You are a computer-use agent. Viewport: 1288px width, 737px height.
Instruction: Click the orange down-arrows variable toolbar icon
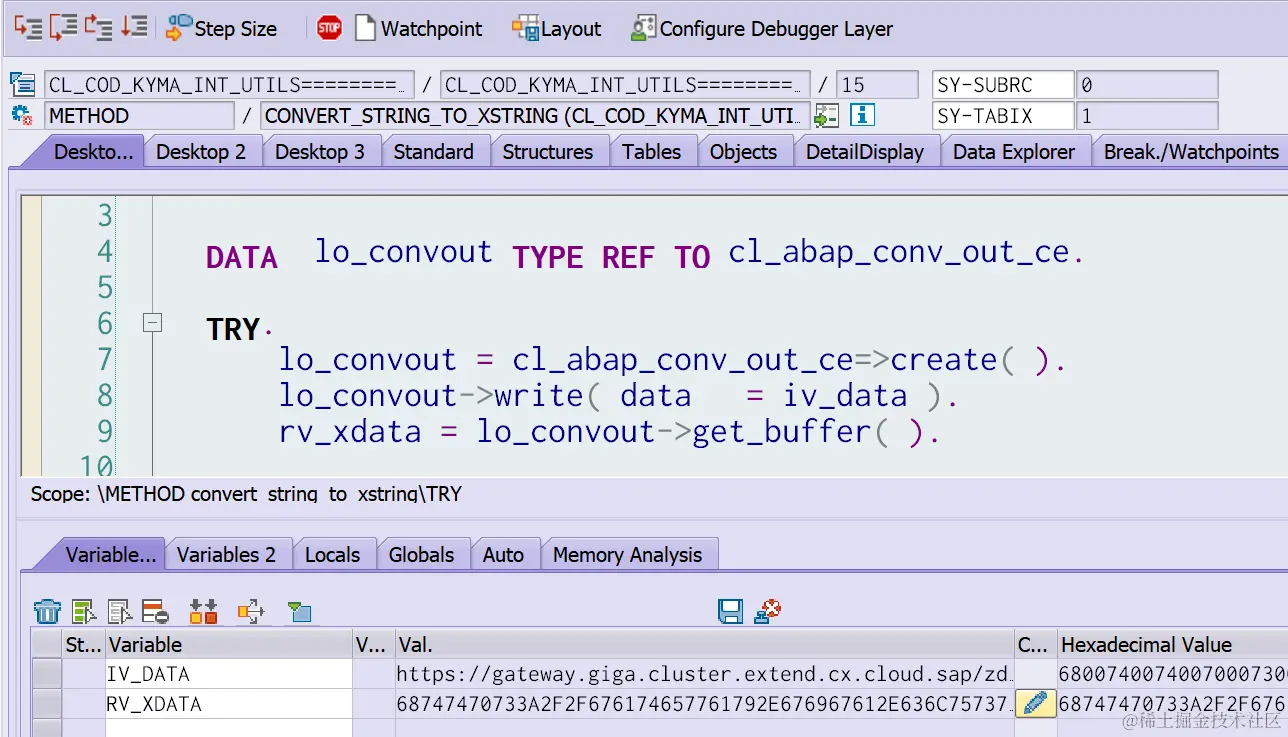(203, 611)
